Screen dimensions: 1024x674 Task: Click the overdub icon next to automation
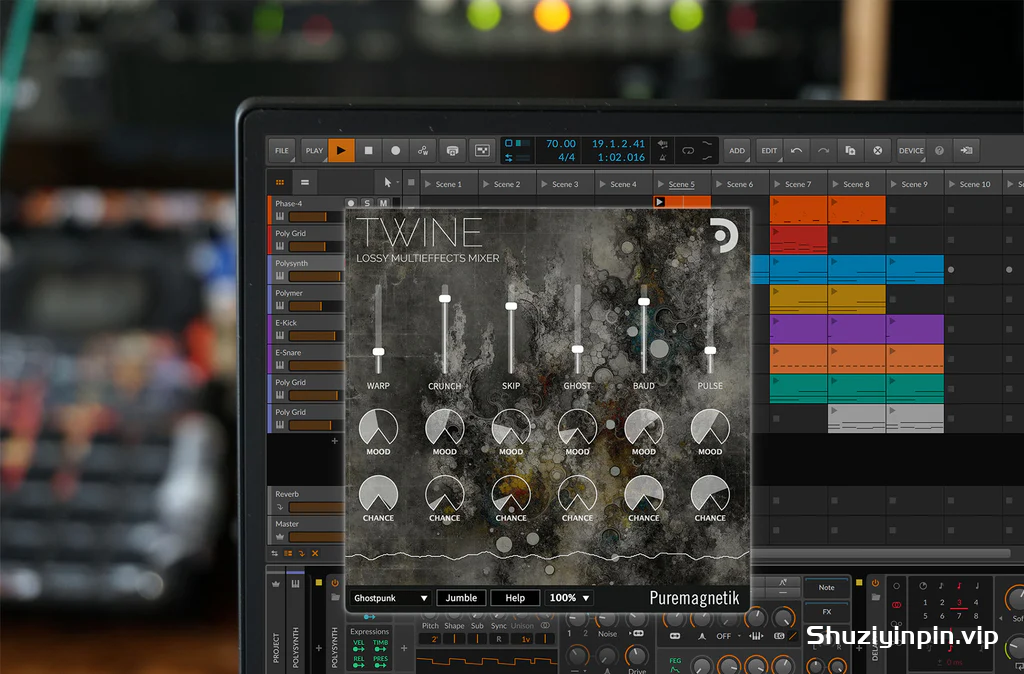coord(452,150)
